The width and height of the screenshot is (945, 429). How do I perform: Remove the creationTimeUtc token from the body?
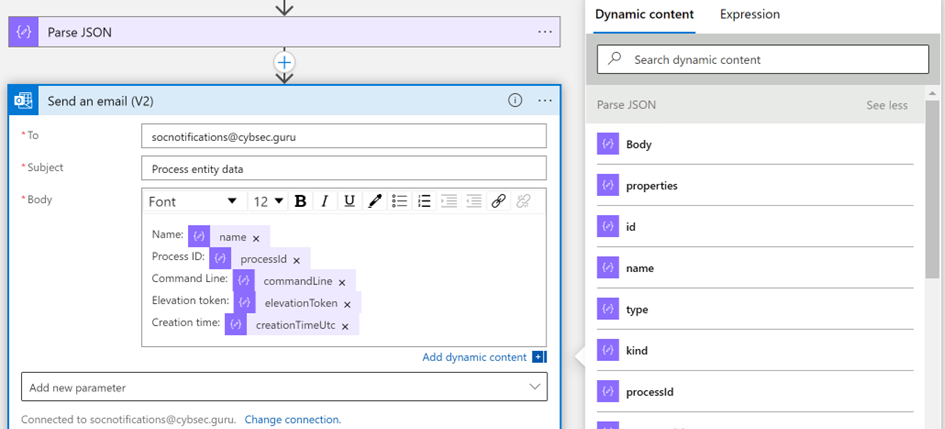pyautogui.click(x=345, y=327)
